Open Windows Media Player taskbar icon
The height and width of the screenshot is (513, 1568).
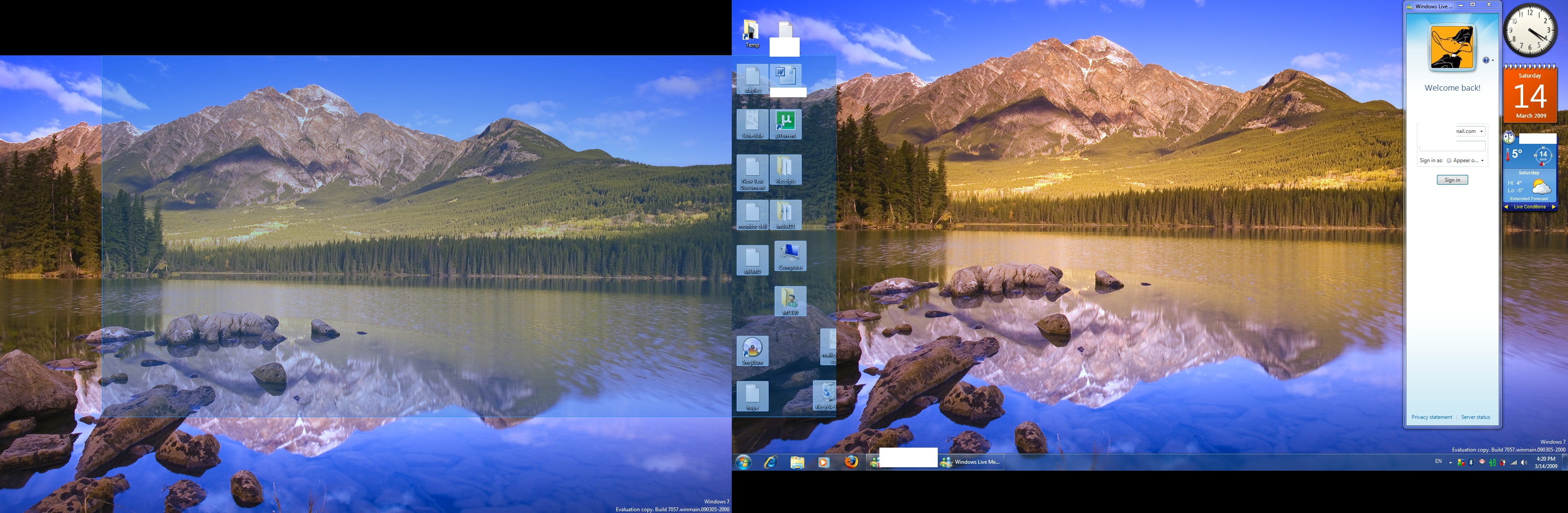click(x=824, y=462)
